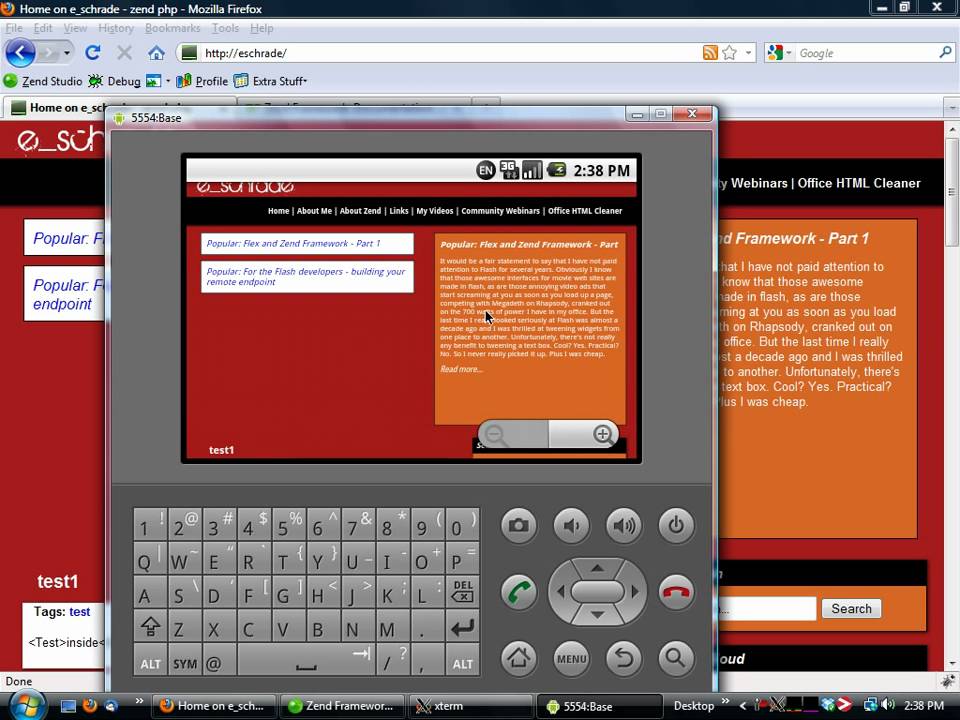Open the address bar history dropdown
This screenshot has height=720, width=960.
click(748, 53)
